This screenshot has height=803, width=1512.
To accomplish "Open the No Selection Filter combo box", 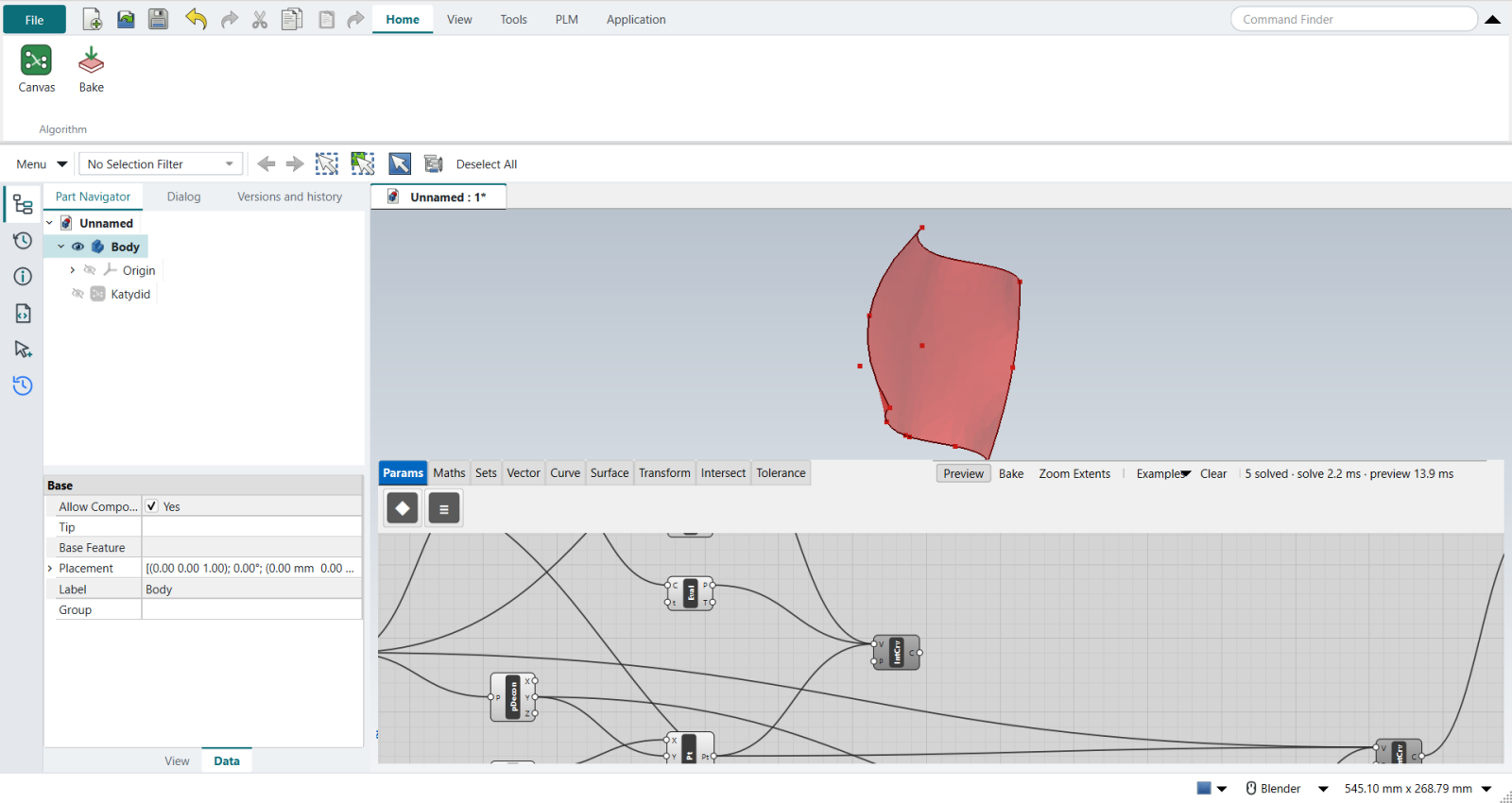I will [x=161, y=163].
